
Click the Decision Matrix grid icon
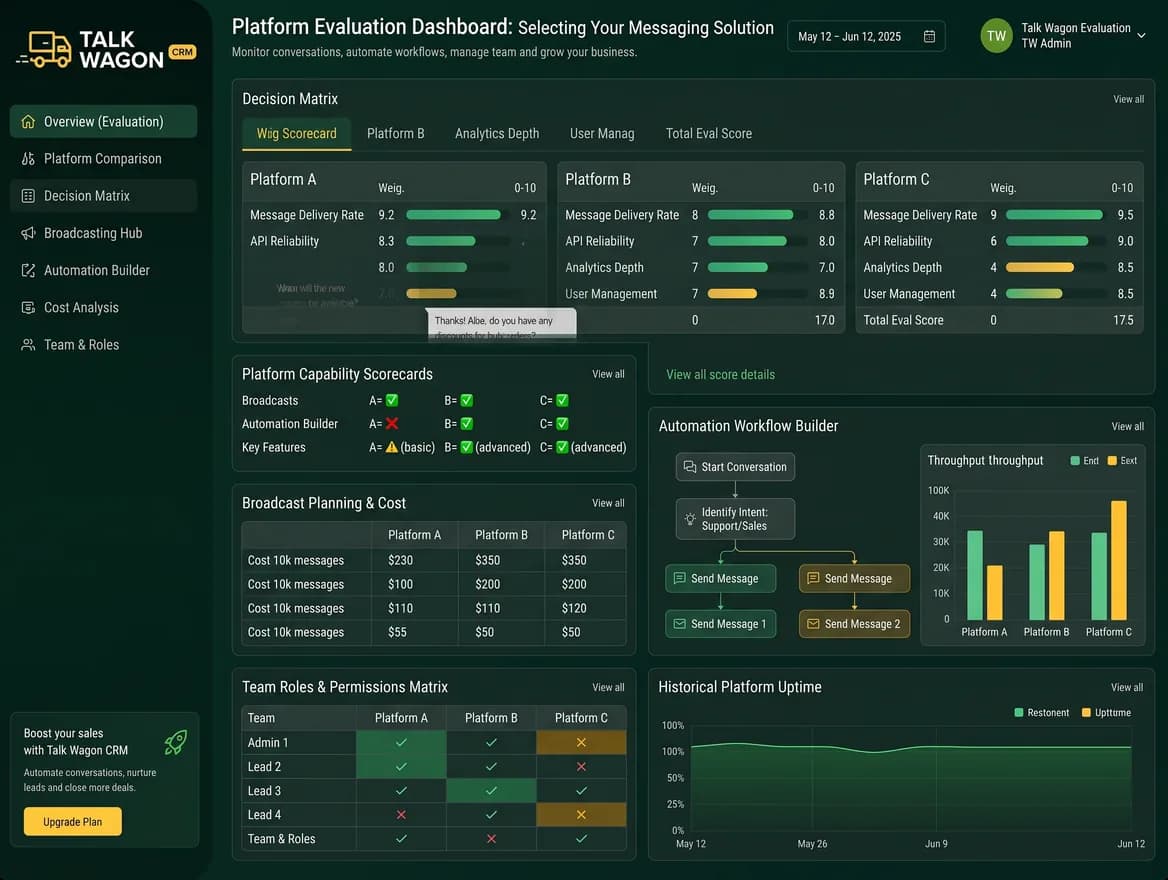(x=28, y=196)
